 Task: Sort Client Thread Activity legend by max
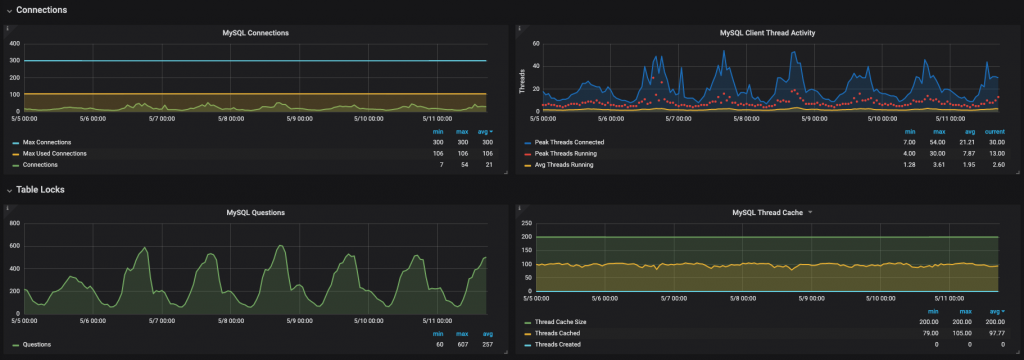point(940,131)
